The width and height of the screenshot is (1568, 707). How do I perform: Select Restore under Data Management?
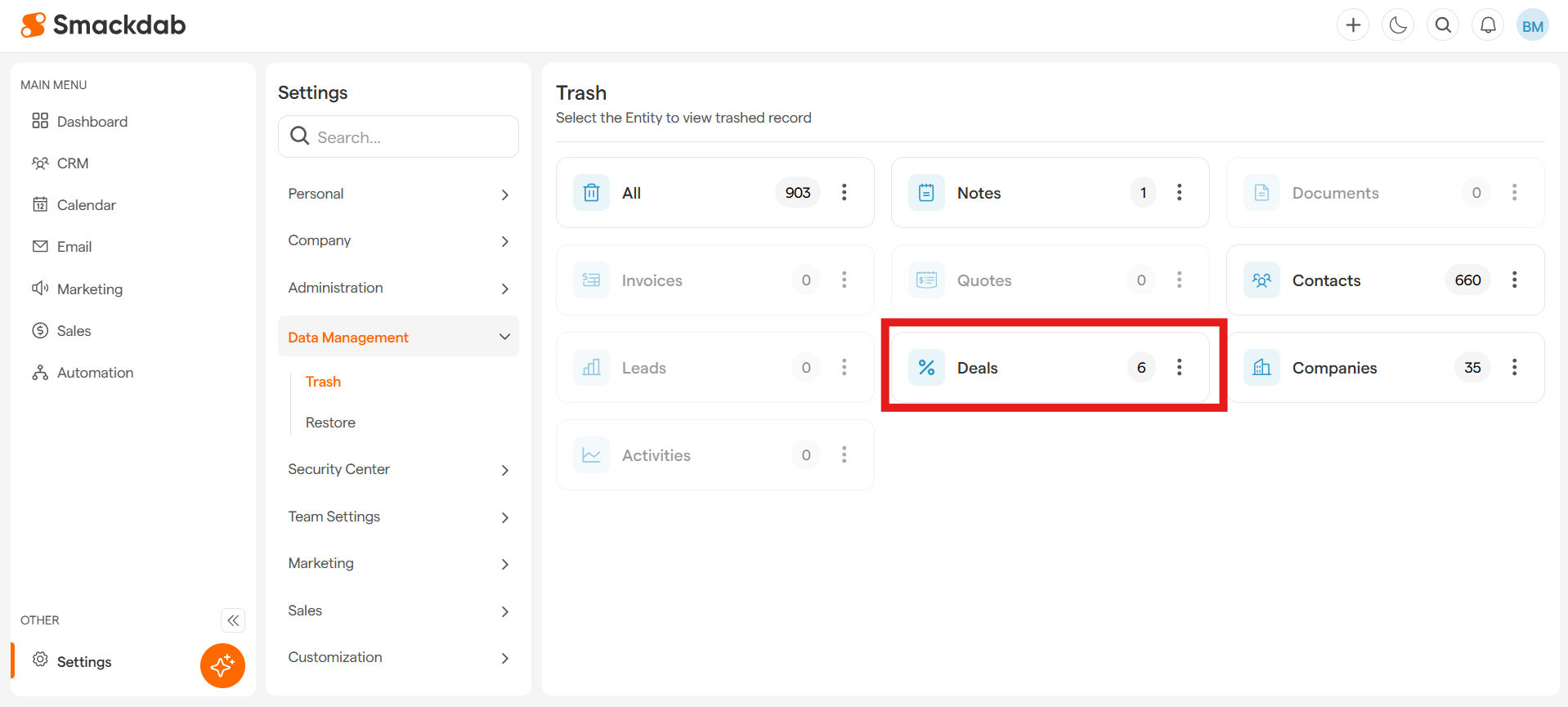(330, 423)
